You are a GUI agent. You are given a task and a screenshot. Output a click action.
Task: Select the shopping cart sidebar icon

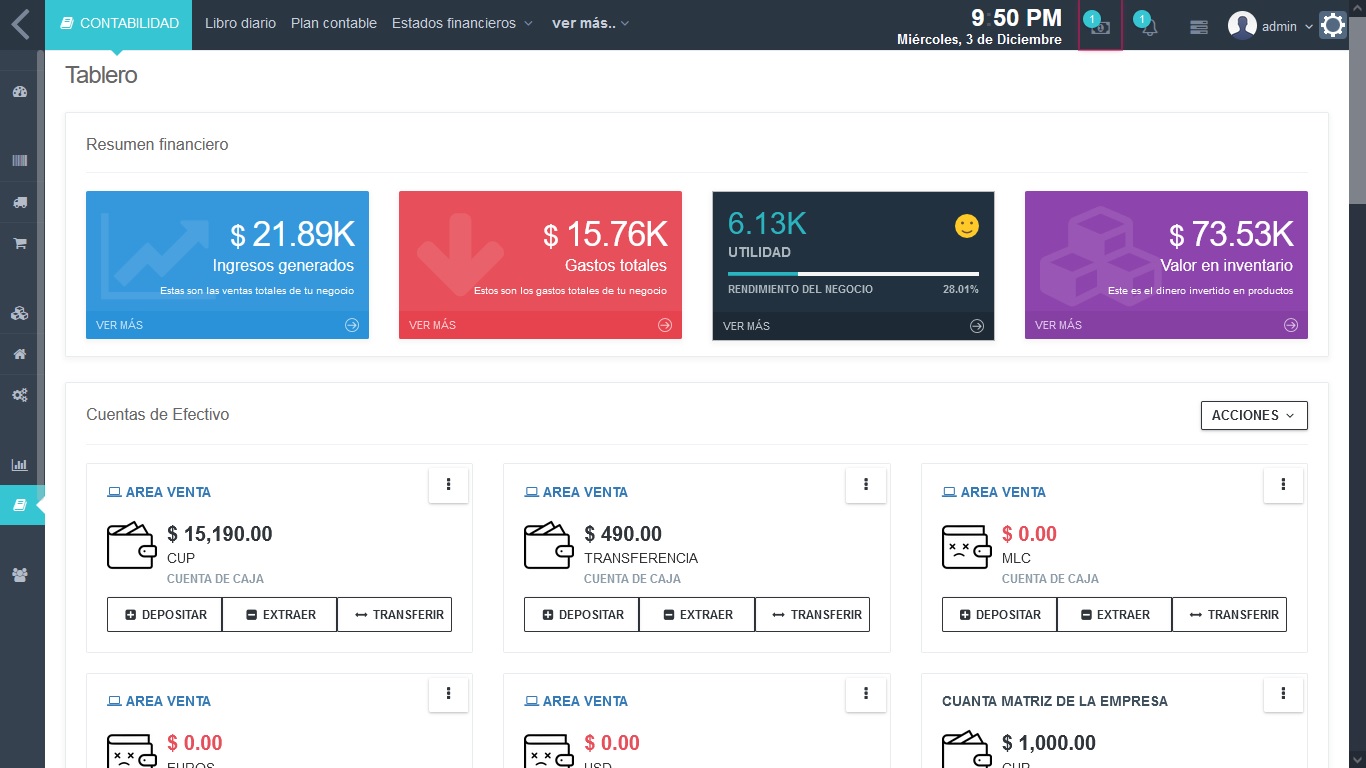click(19, 243)
